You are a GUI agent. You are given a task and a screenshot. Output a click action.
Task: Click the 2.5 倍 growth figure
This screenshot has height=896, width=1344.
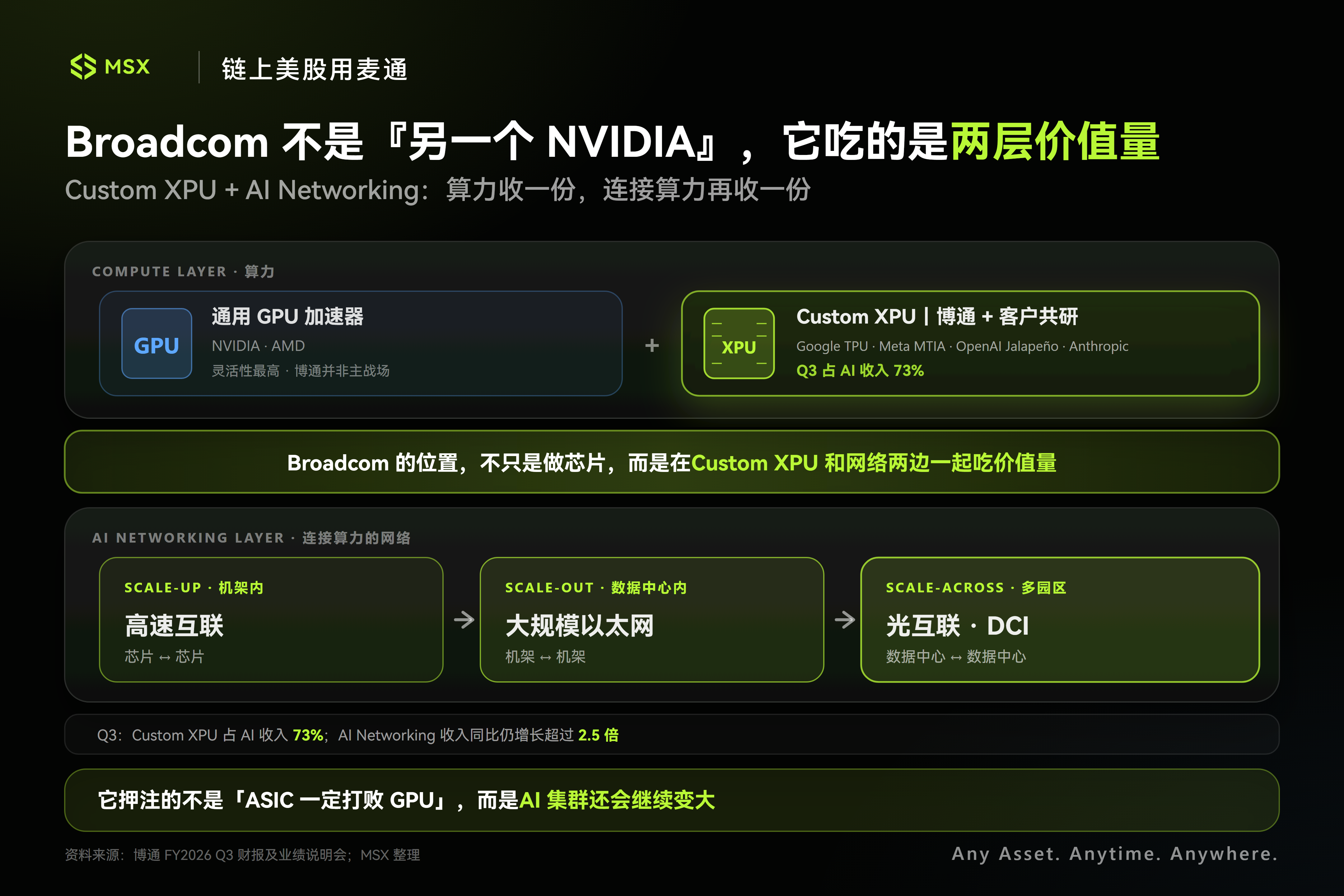pyautogui.click(x=598, y=735)
